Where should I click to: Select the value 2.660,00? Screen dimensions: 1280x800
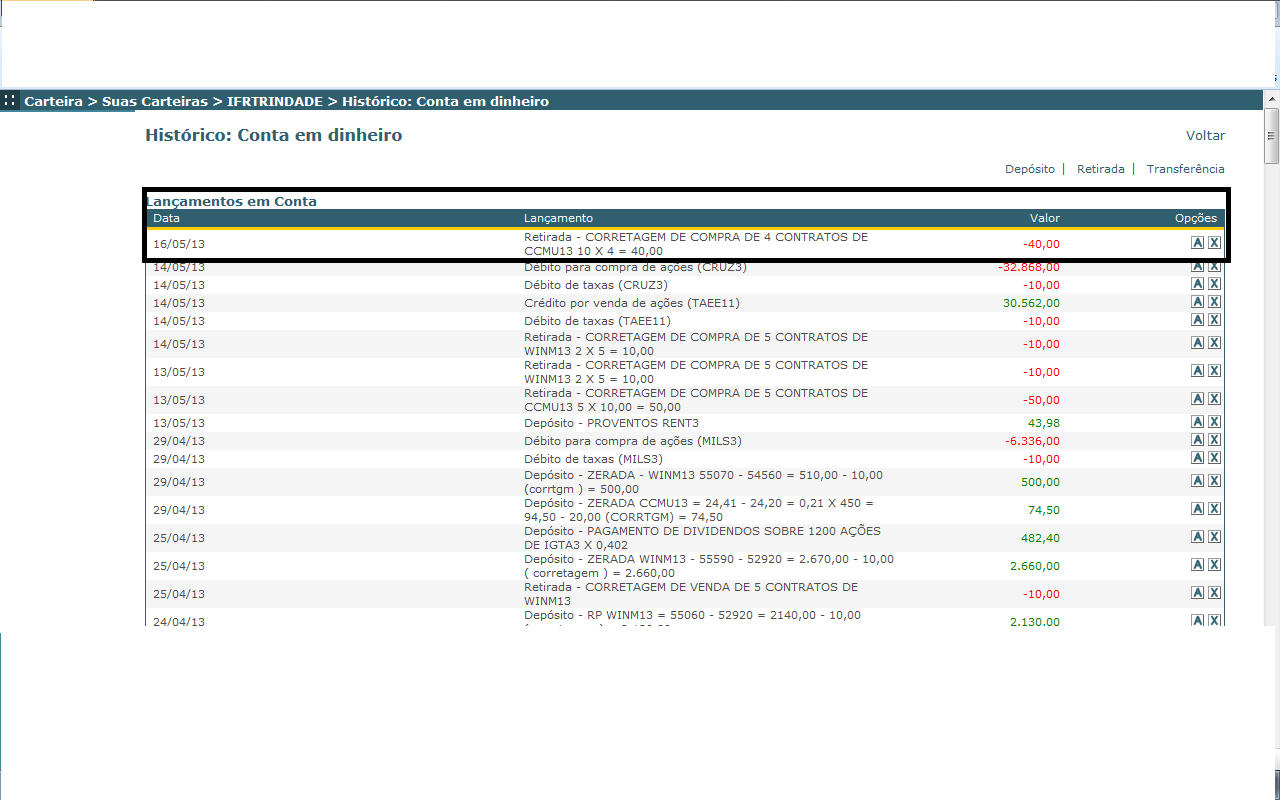point(1035,566)
